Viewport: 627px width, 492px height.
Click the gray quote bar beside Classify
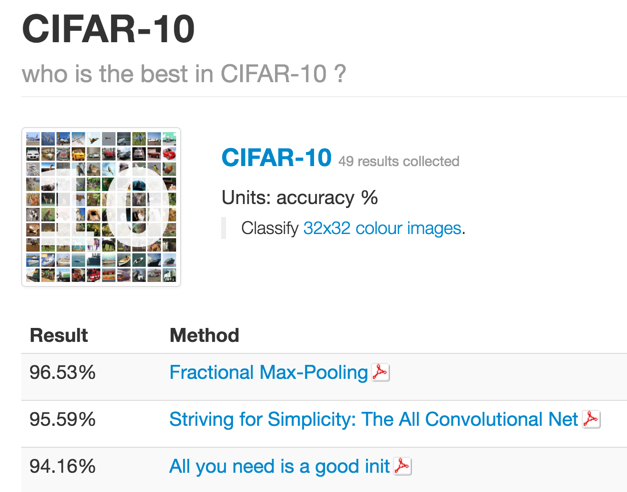(224, 228)
